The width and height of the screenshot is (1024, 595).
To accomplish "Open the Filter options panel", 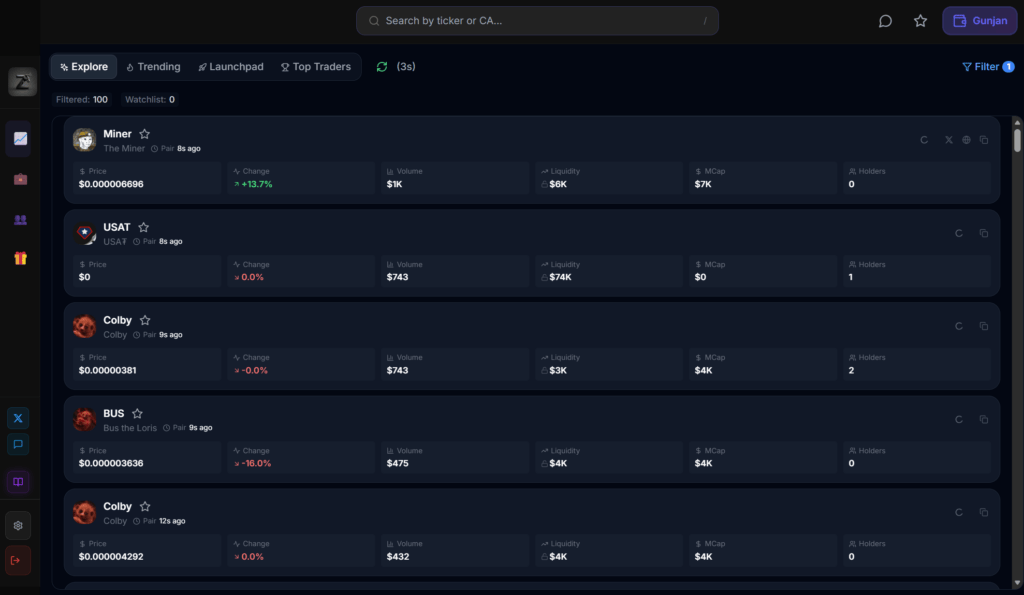I will coord(987,67).
